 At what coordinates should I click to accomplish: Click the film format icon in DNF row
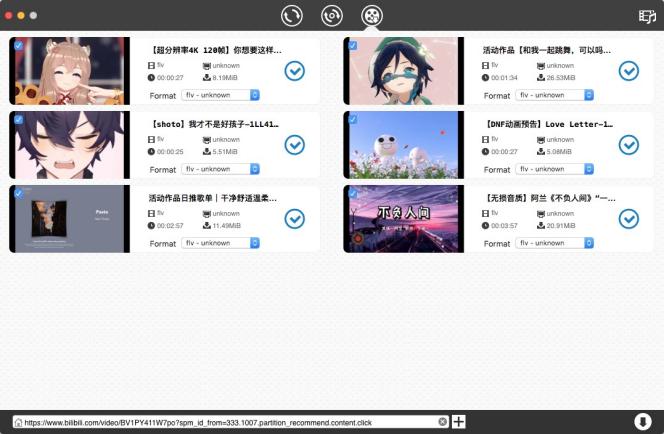[485, 140]
